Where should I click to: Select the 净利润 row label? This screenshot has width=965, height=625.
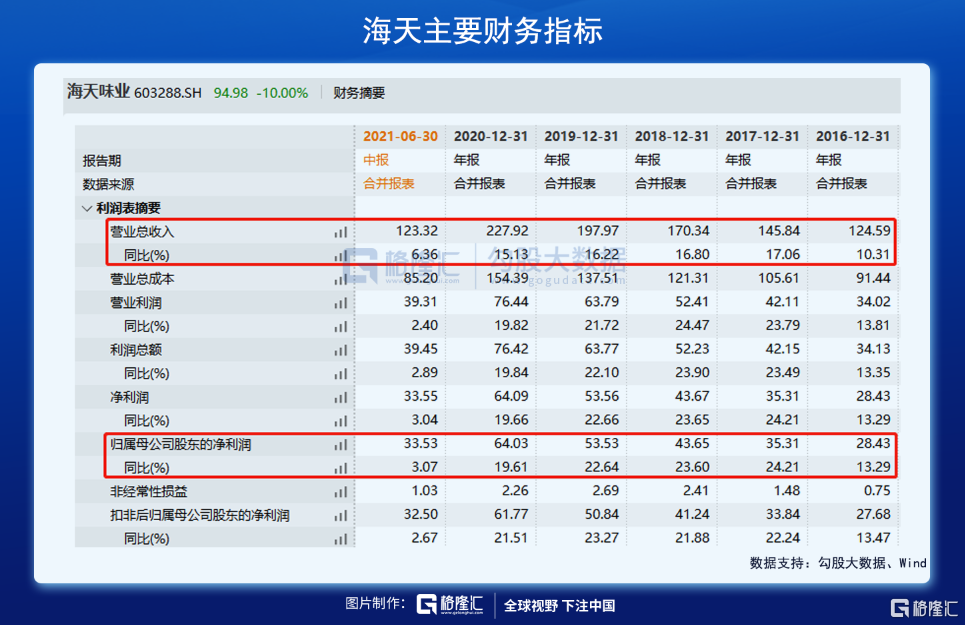(129, 397)
